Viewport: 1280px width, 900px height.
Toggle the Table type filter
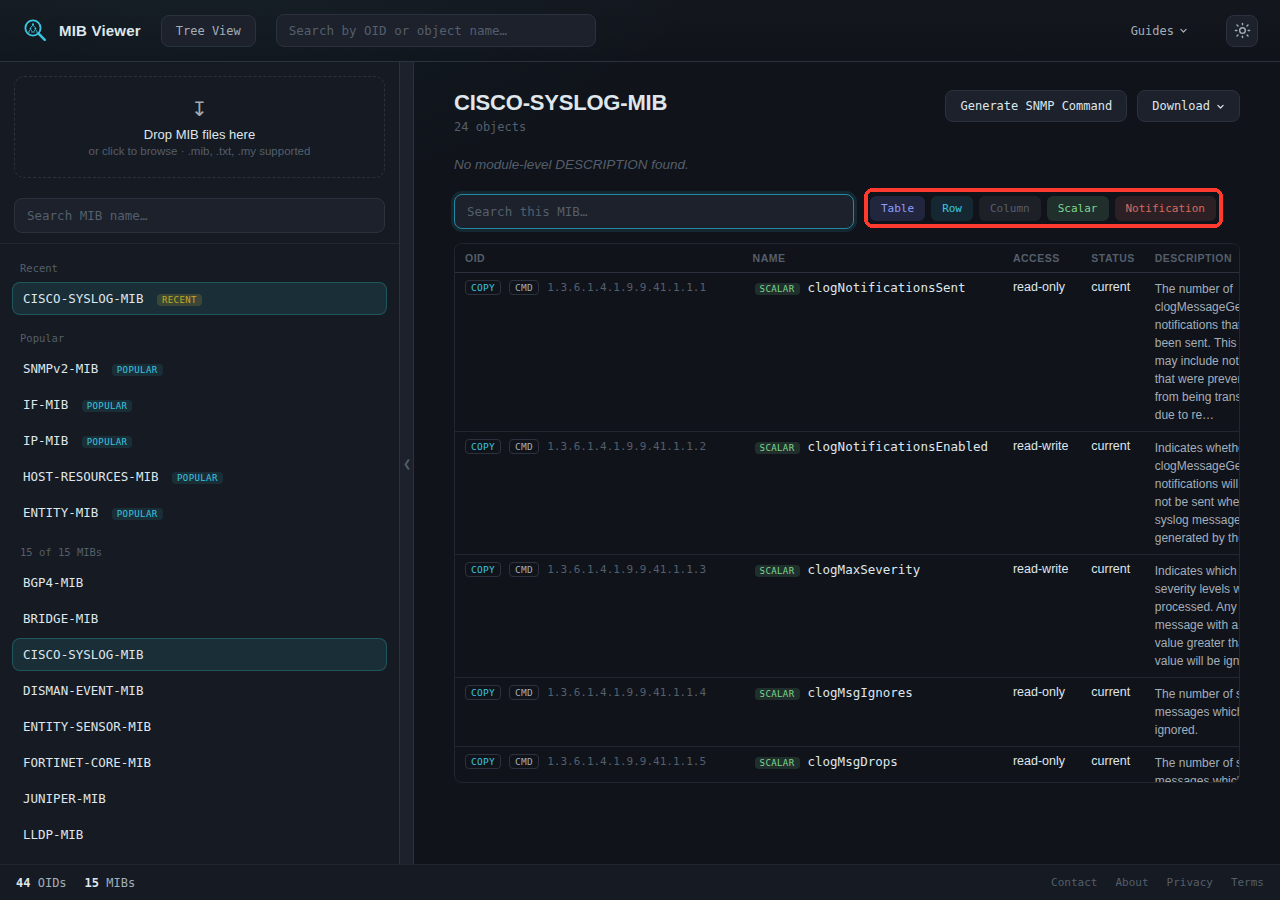pyautogui.click(x=897, y=208)
